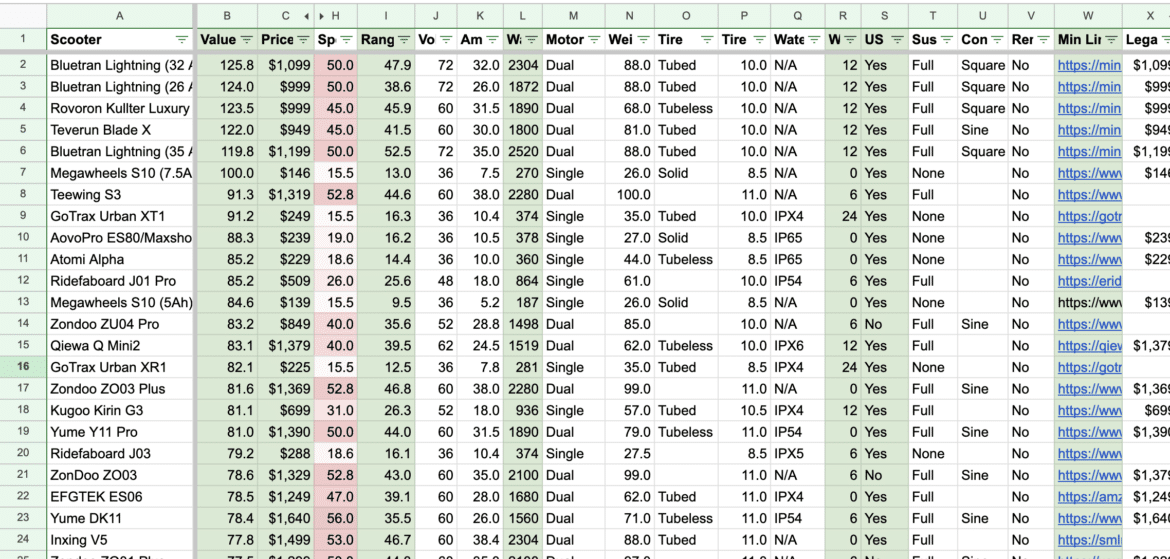Select the tire size cell '10.5'
This screenshot has height=559, width=1170.
(745, 410)
